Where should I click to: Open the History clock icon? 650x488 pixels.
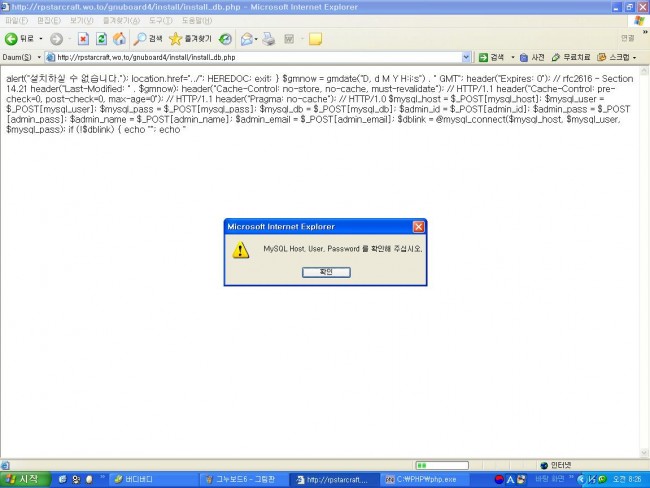(226, 39)
